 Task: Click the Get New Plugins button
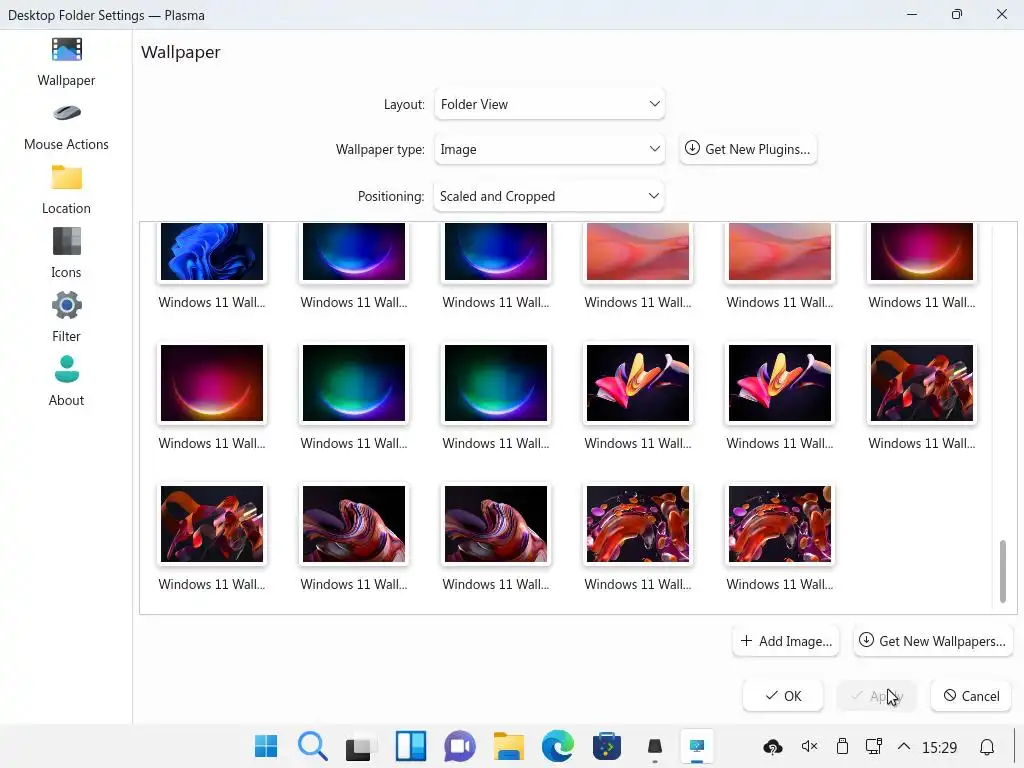point(748,150)
